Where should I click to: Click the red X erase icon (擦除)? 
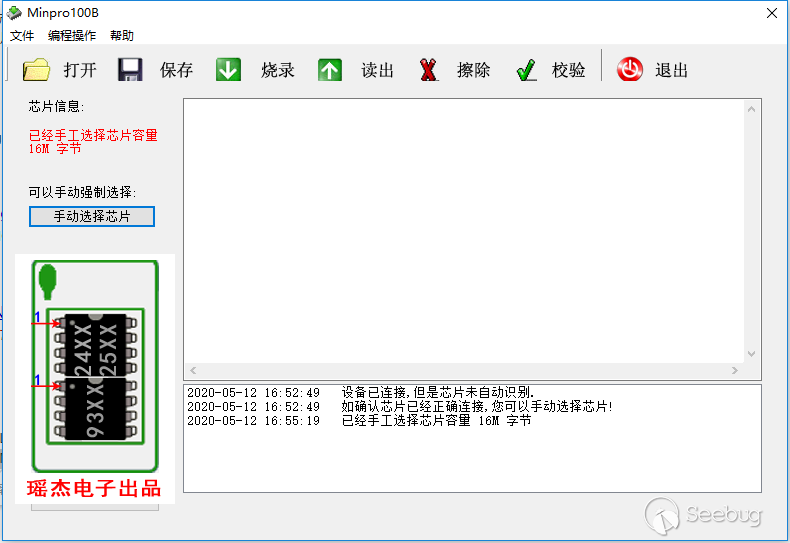pos(428,70)
